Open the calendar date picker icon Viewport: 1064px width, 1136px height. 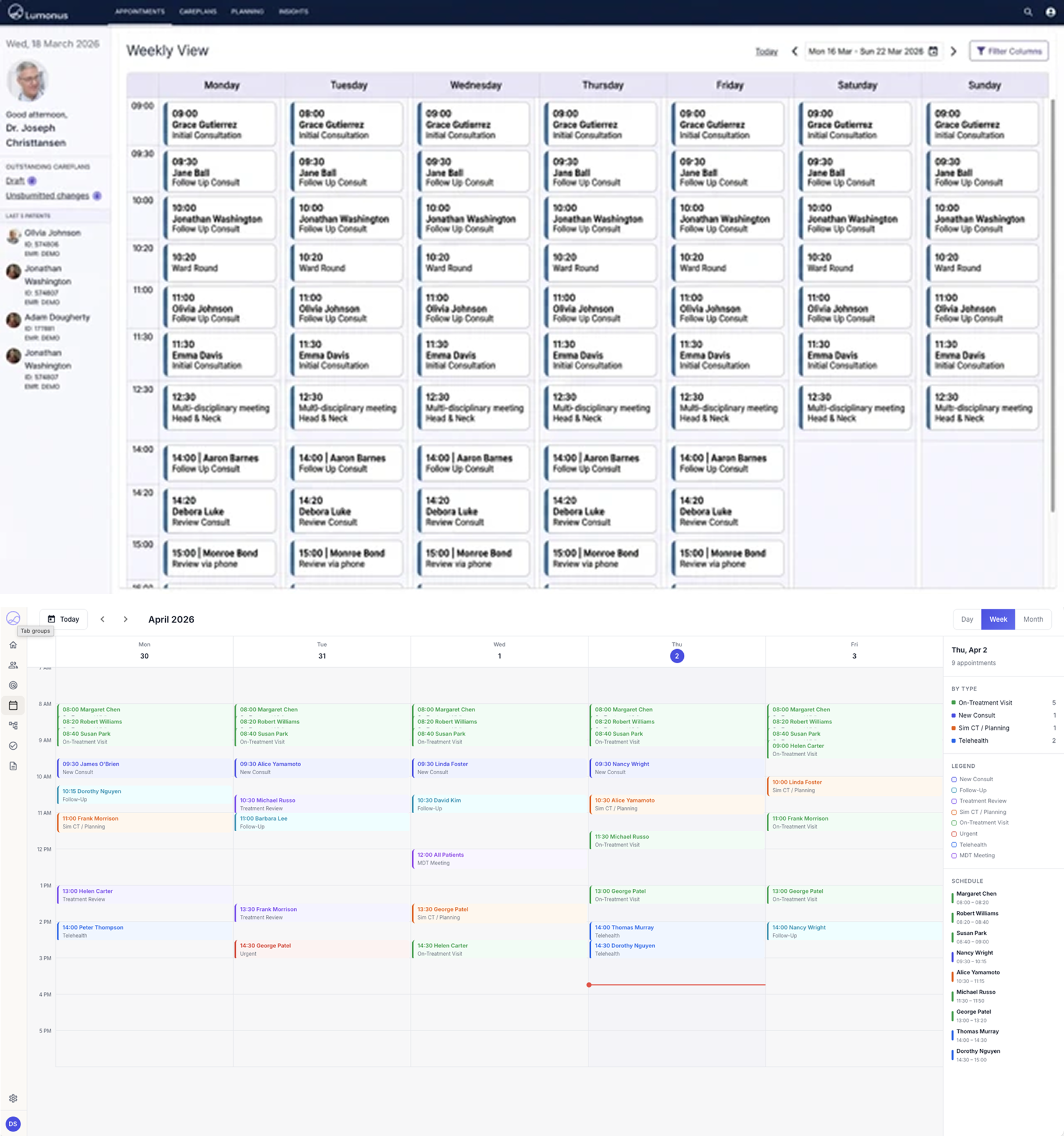(x=933, y=51)
